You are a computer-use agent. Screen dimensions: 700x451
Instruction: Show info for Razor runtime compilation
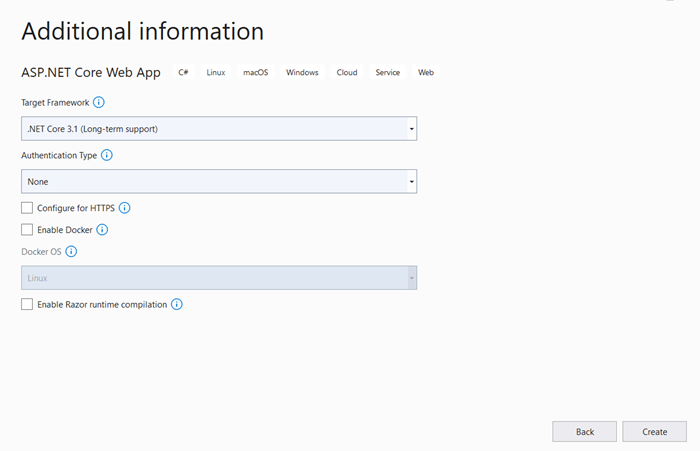177,304
